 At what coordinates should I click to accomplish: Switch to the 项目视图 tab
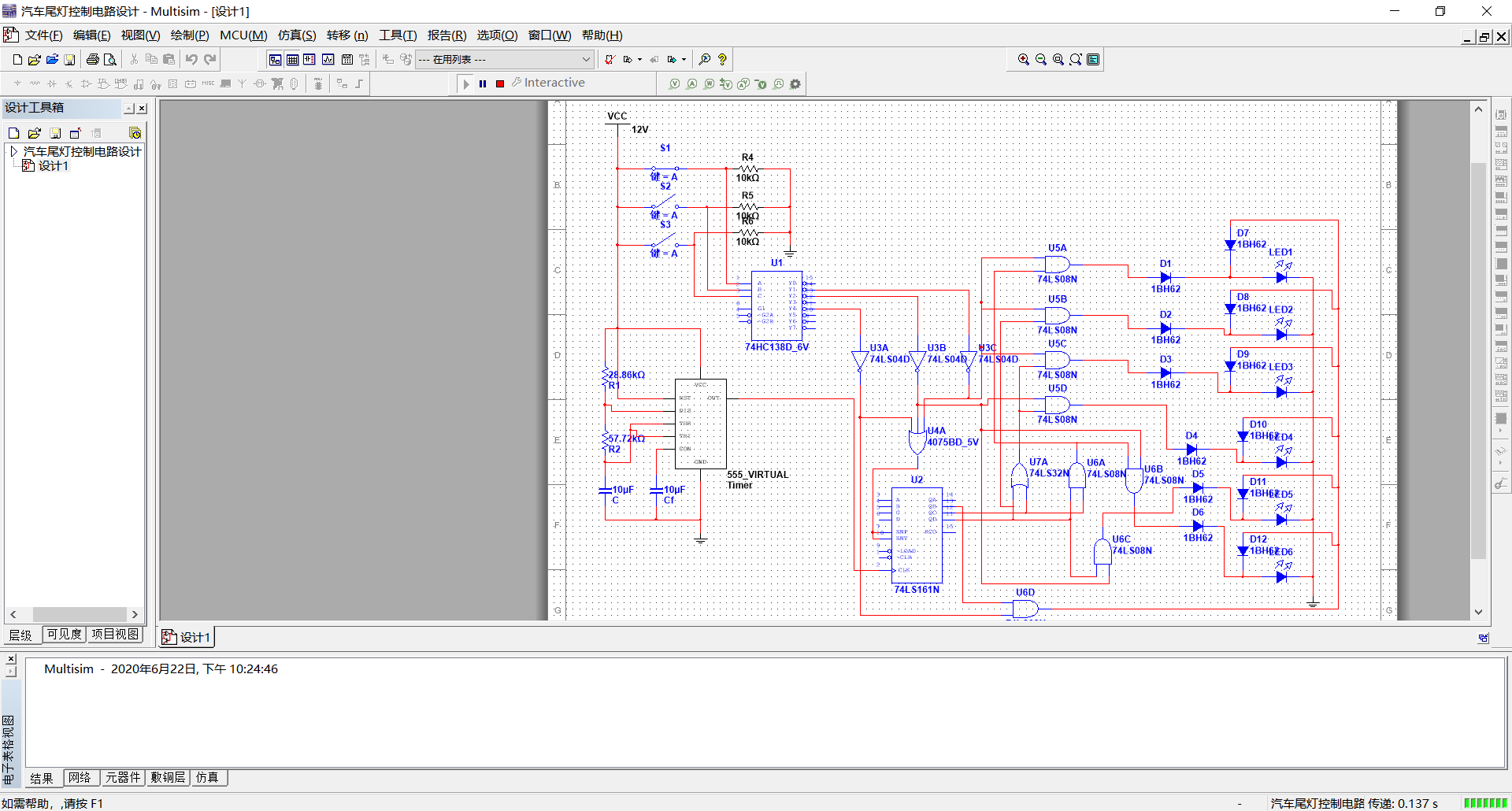click(x=115, y=635)
